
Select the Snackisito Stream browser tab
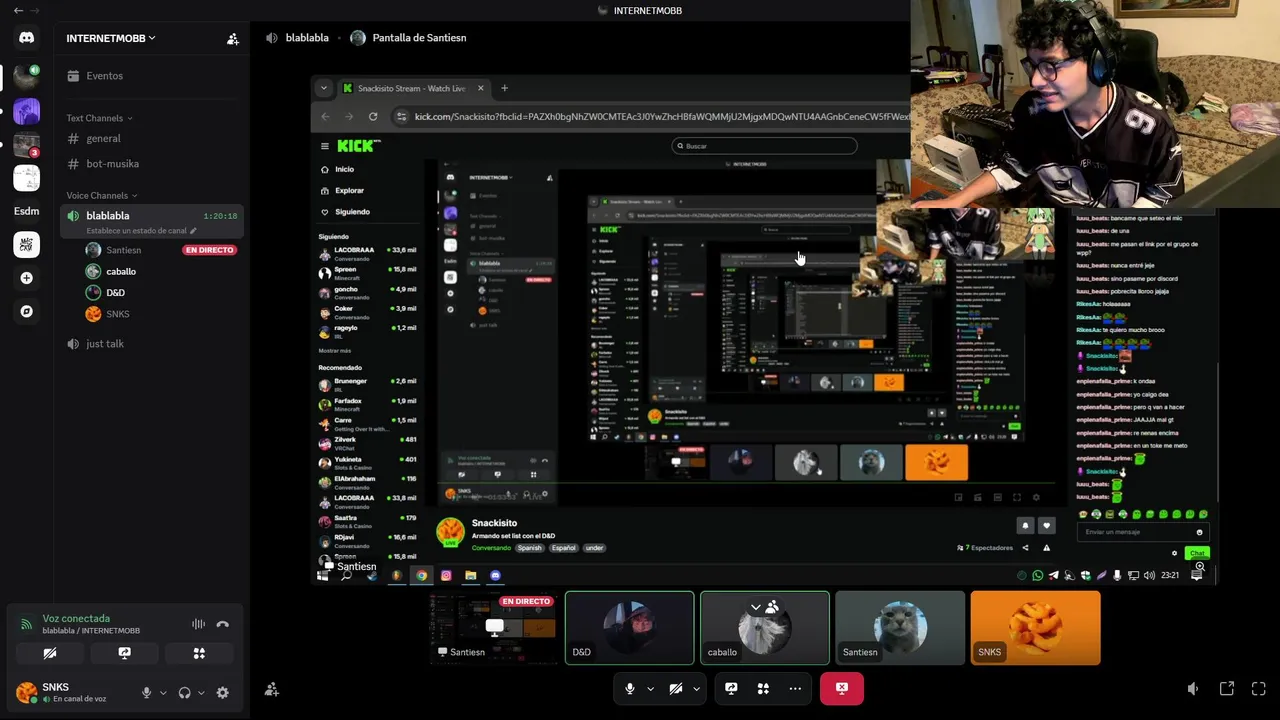(413, 88)
